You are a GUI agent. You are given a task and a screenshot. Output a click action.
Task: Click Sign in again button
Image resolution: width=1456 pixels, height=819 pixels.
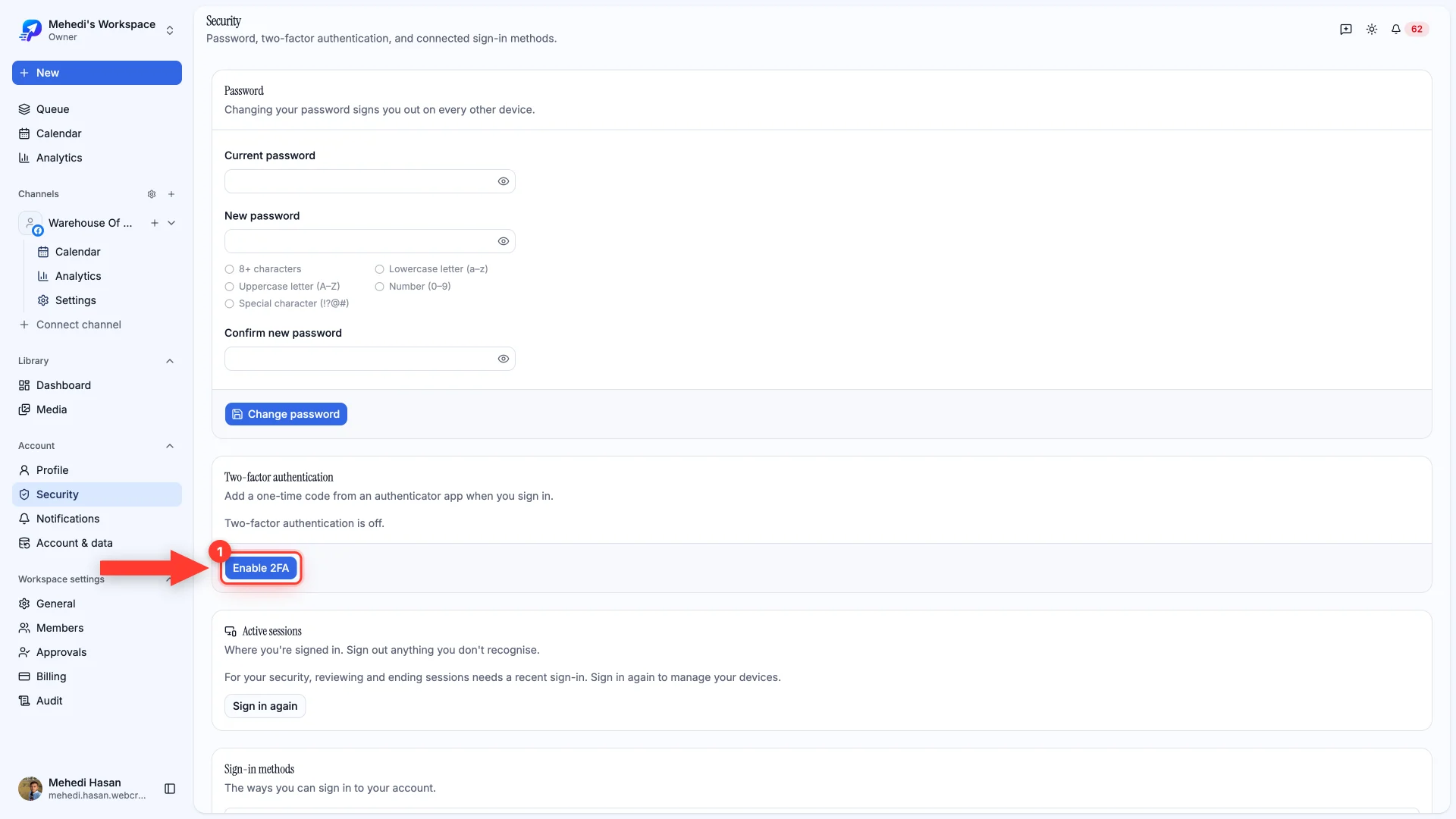(265, 706)
